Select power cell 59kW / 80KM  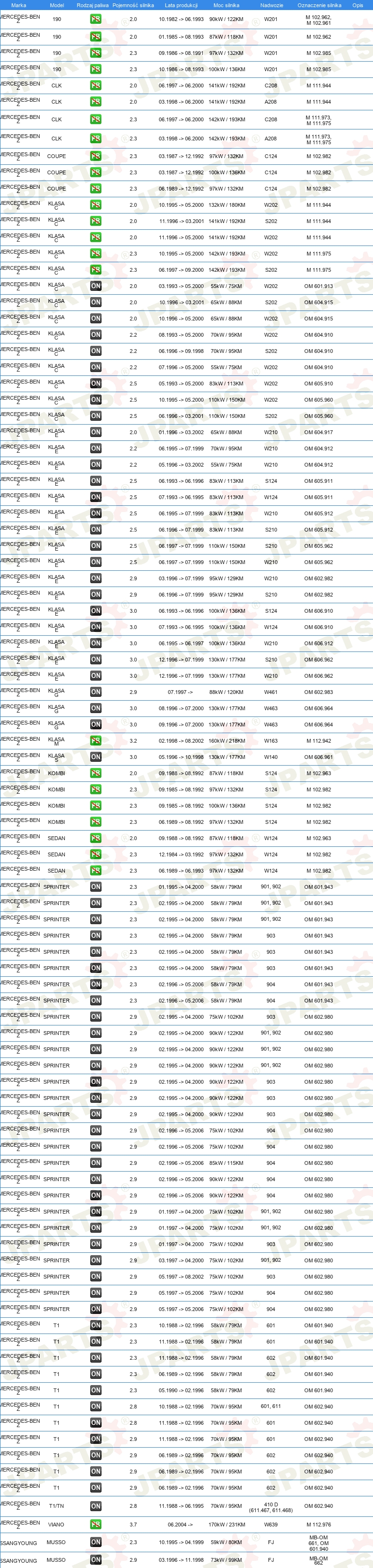coord(226,1542)
